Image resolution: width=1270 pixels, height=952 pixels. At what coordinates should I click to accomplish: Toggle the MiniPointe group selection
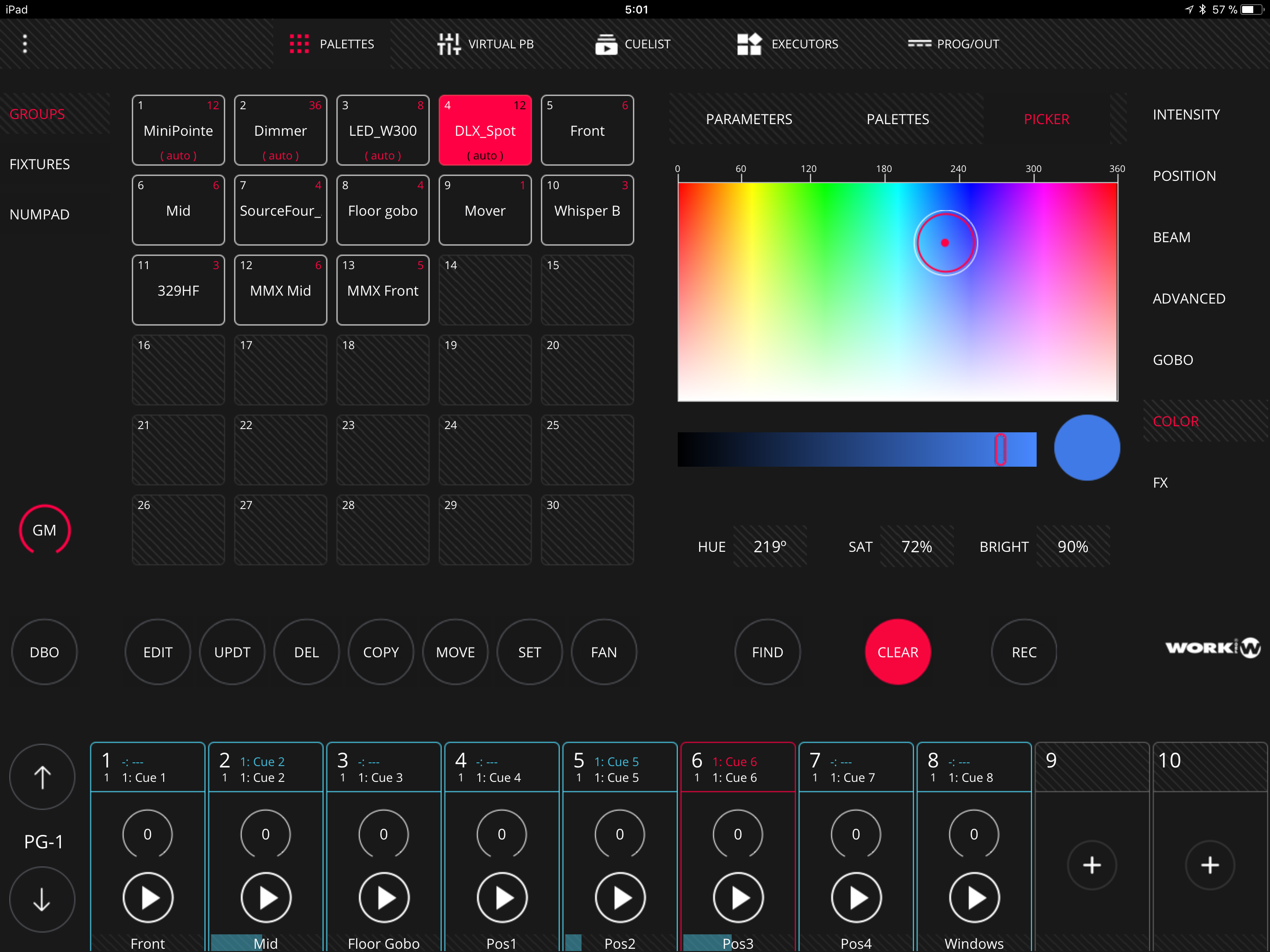click(178, 130)
